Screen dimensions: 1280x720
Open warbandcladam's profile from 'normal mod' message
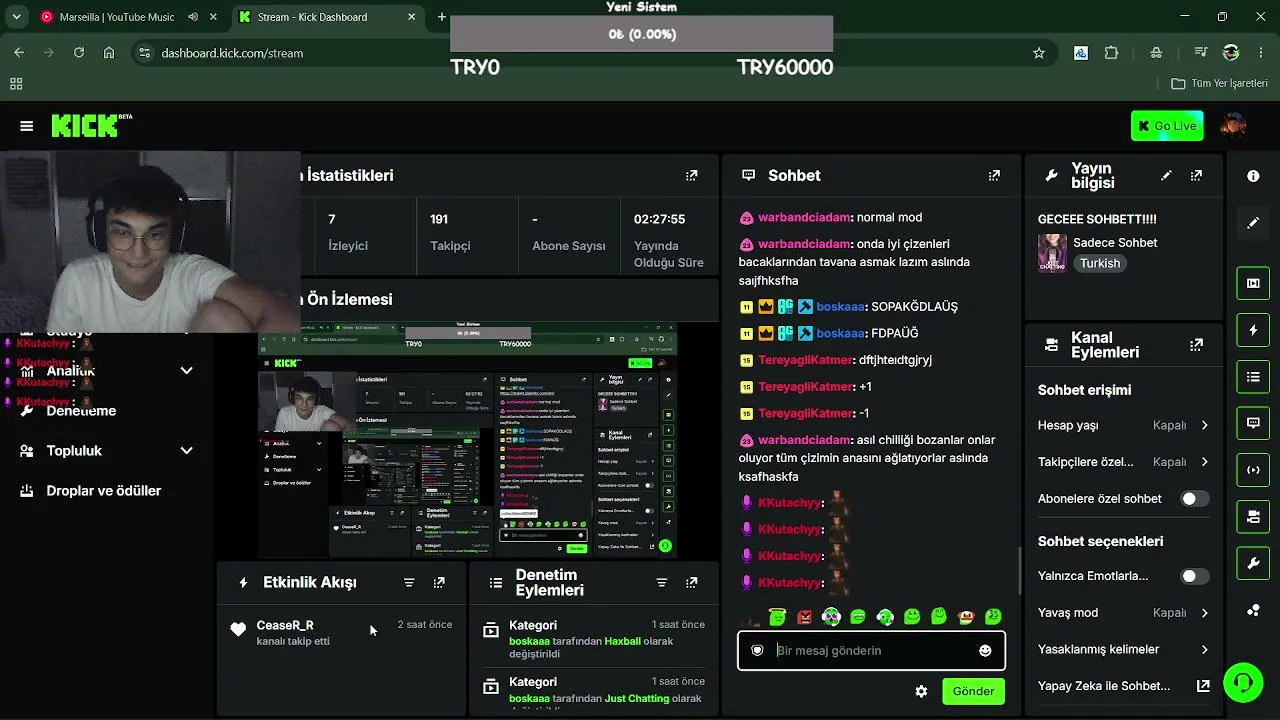pyautogui.click(x=804, y=217)
